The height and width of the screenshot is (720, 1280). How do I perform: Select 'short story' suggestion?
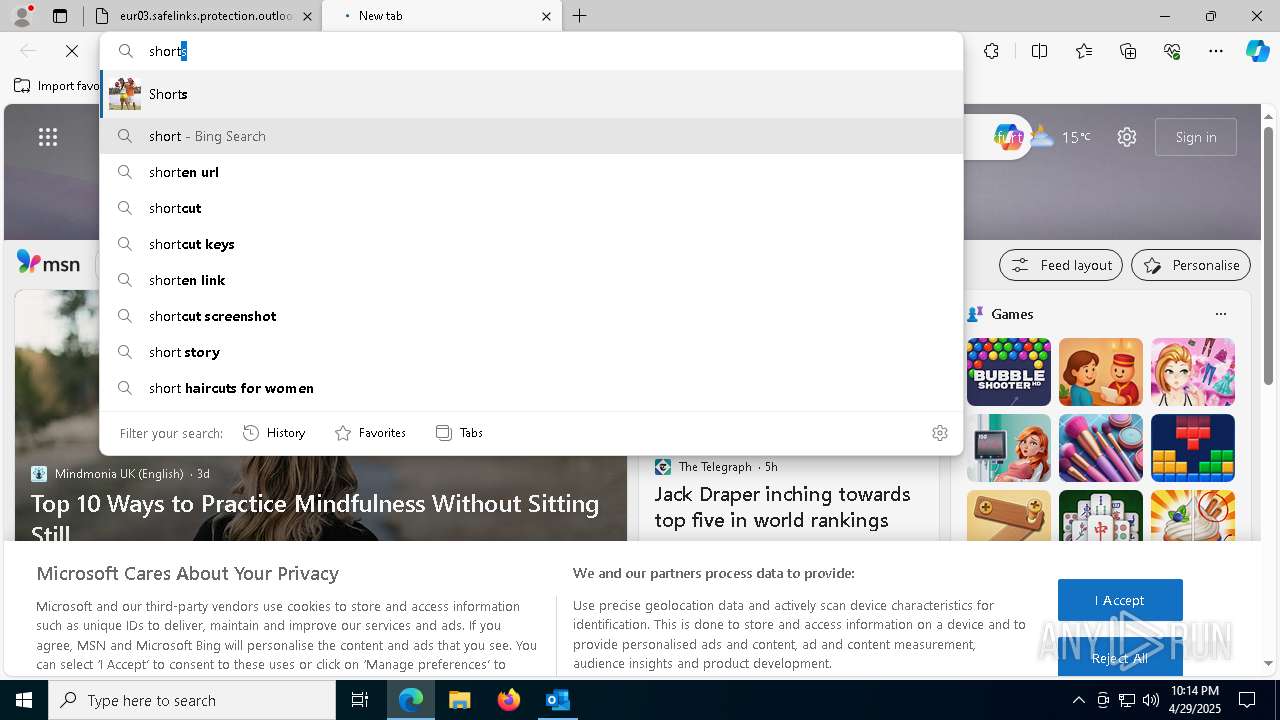[531, 352]
